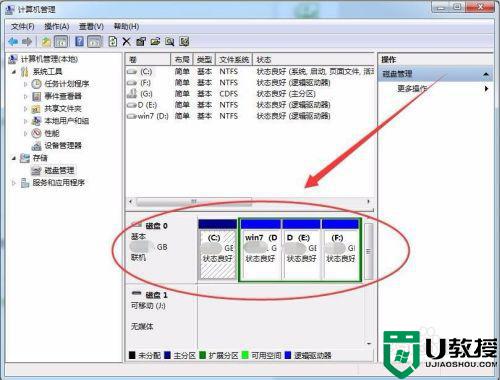The width and height of the screenshot is (500, 380).
Task: Expand the 服务和应用程序 node
Action: coord(14,183)
